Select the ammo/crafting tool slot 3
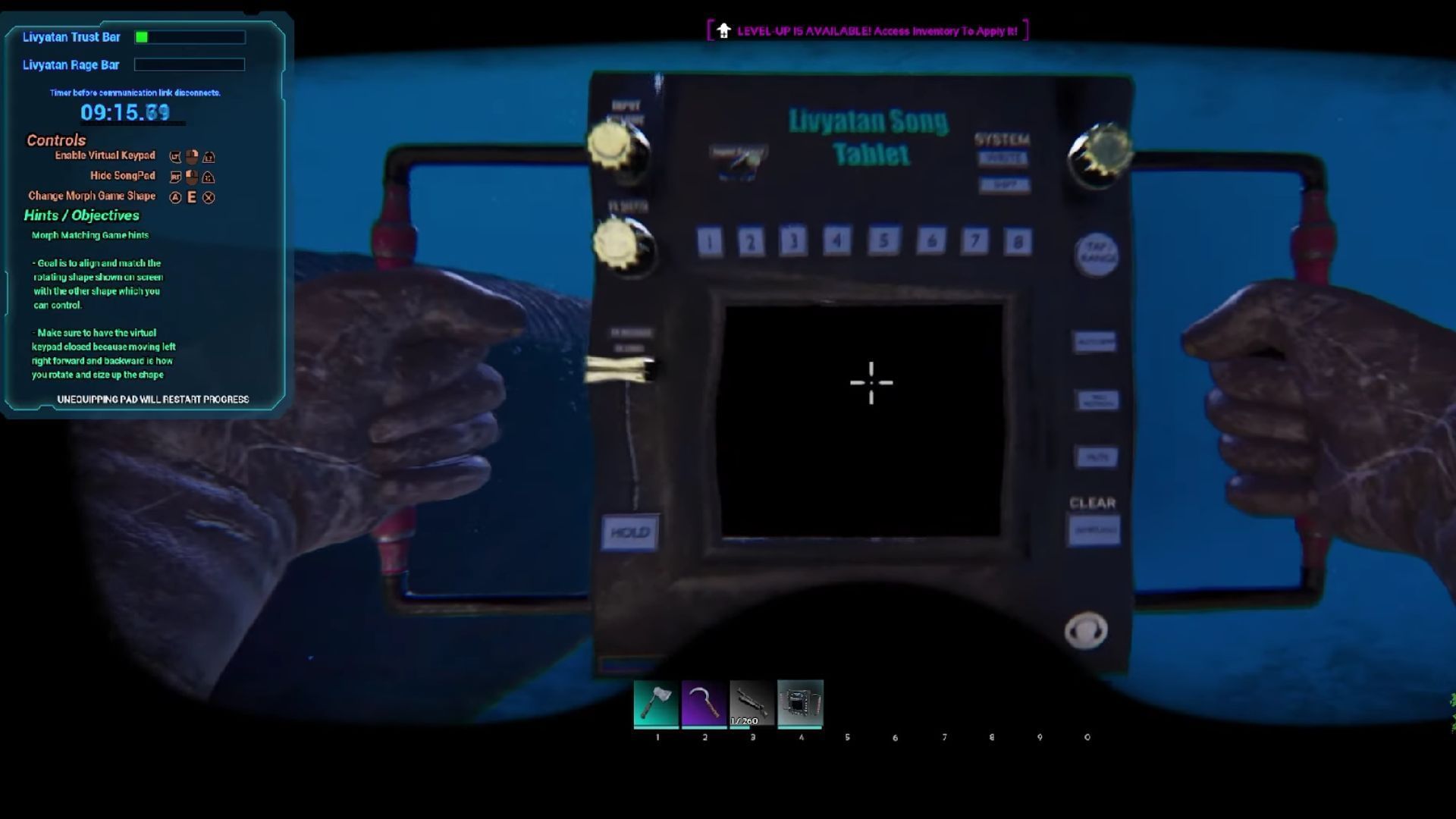1456x819 pixels. (751, 702)
